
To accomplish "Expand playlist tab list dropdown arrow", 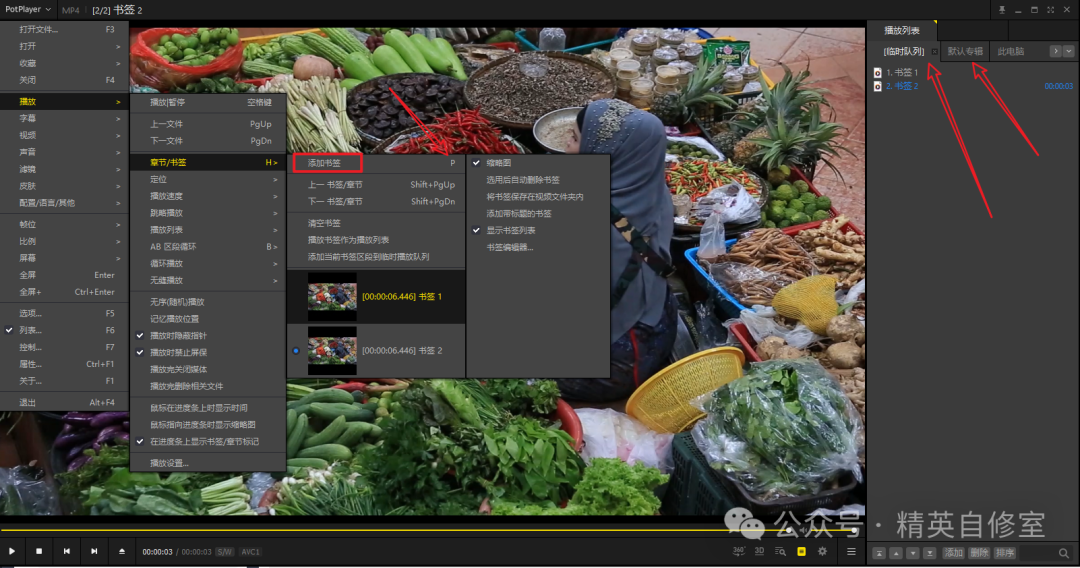I will [1068, 51].
